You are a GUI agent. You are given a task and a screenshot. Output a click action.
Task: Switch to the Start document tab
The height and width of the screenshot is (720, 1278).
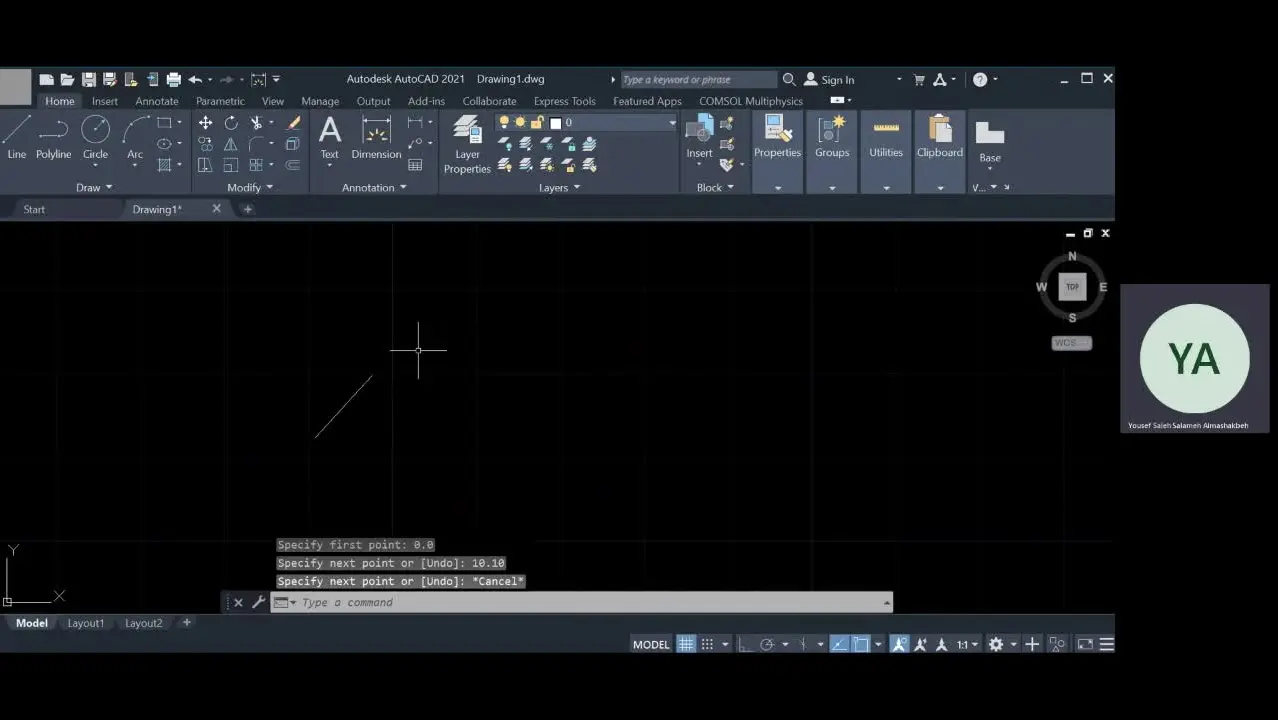coord(34,209)
